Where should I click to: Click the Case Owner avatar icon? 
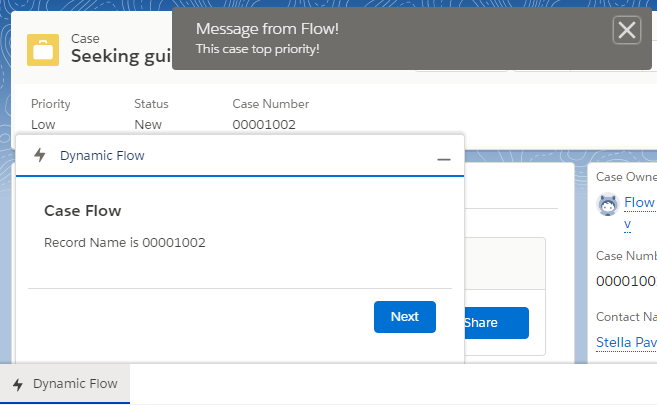pos(607,205)
